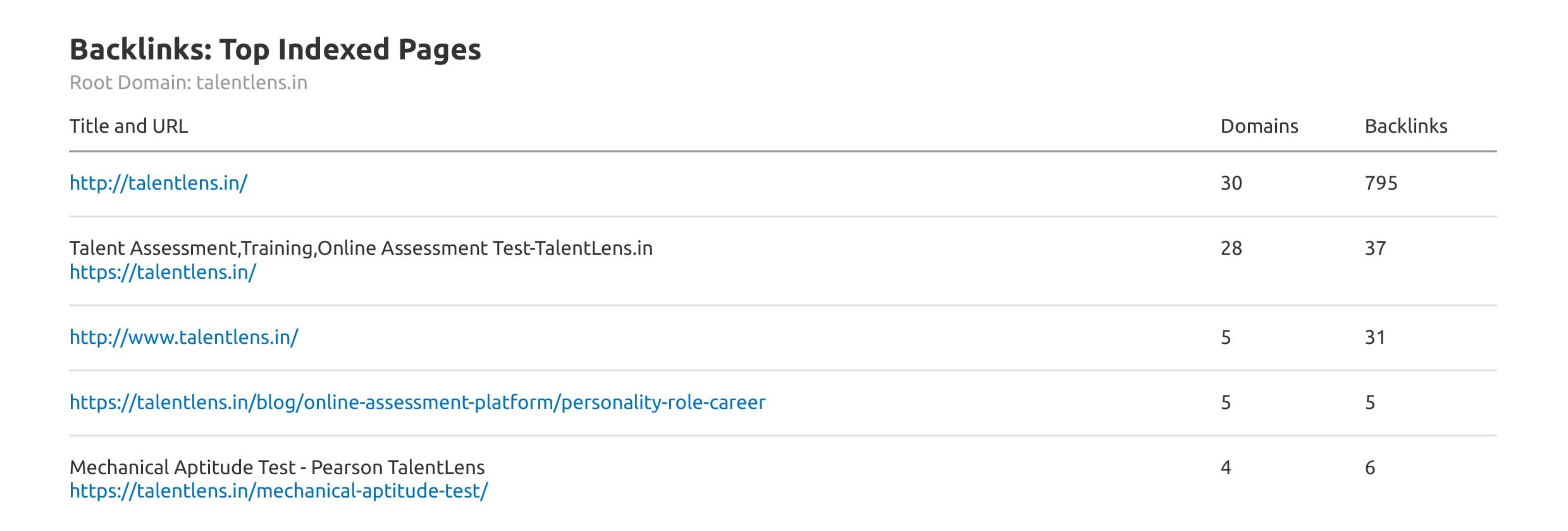Click the Talent Assessment, Training page title text

(x=361, y=248)
